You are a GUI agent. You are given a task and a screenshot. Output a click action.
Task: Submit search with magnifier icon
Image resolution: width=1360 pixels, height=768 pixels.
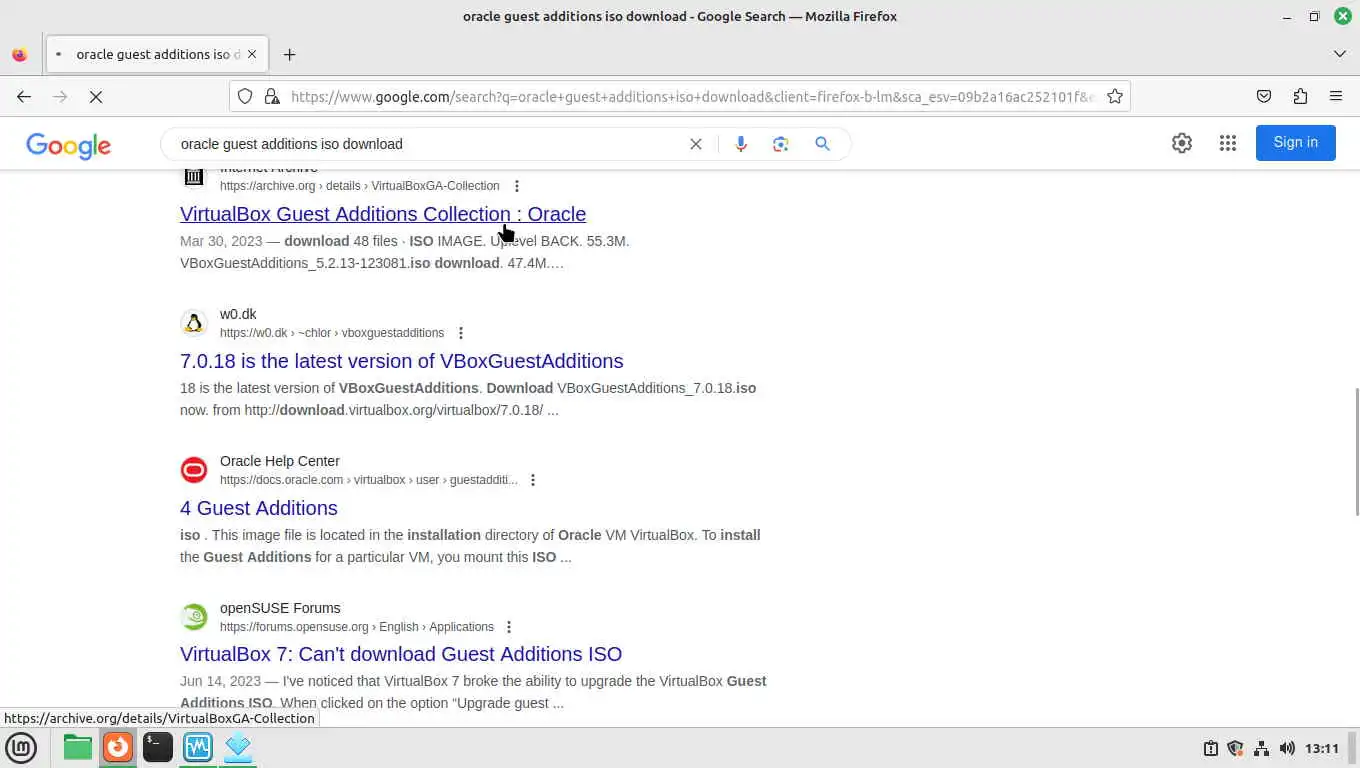pos(822,144)
